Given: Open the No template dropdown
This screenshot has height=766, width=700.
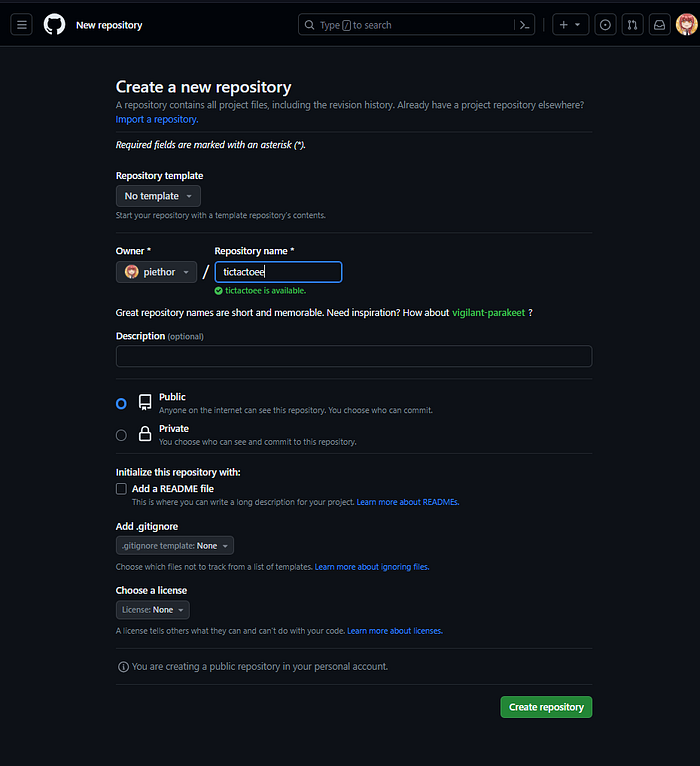Looking at the screenshot, I should click(158, 196).
